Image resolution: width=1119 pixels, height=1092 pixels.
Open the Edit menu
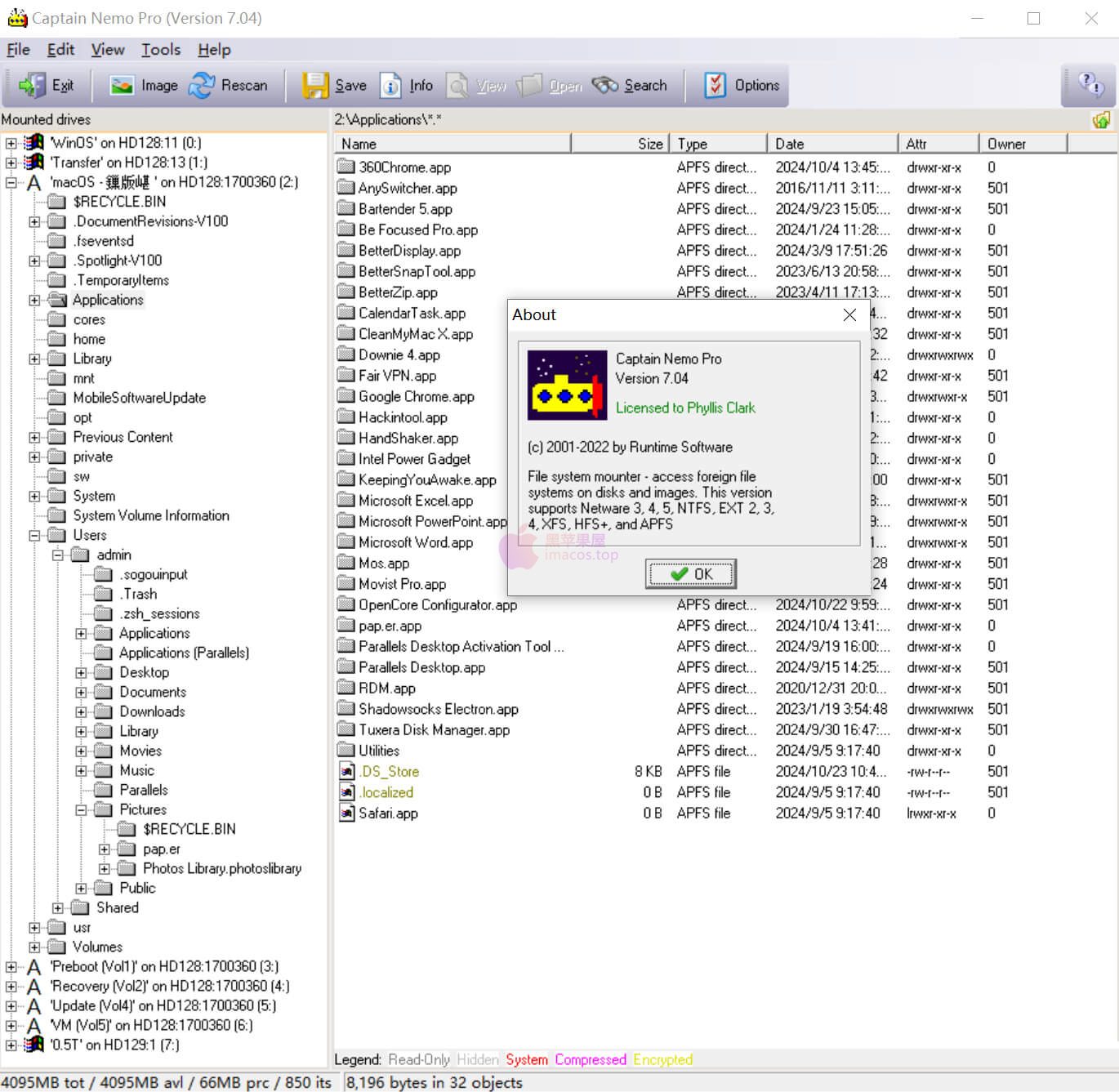click(x=60, y=50)
